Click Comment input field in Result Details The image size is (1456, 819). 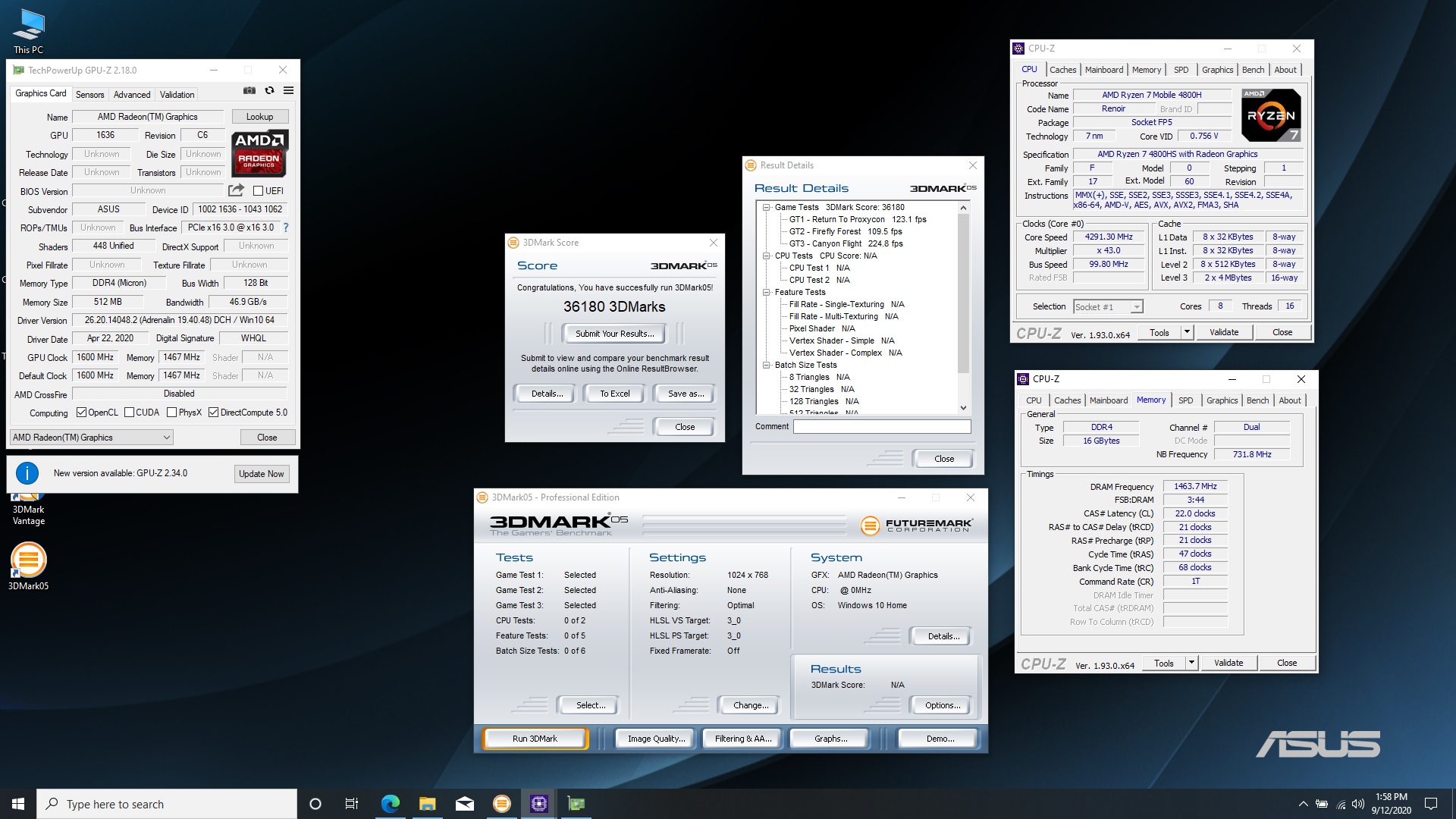point(882,426)
